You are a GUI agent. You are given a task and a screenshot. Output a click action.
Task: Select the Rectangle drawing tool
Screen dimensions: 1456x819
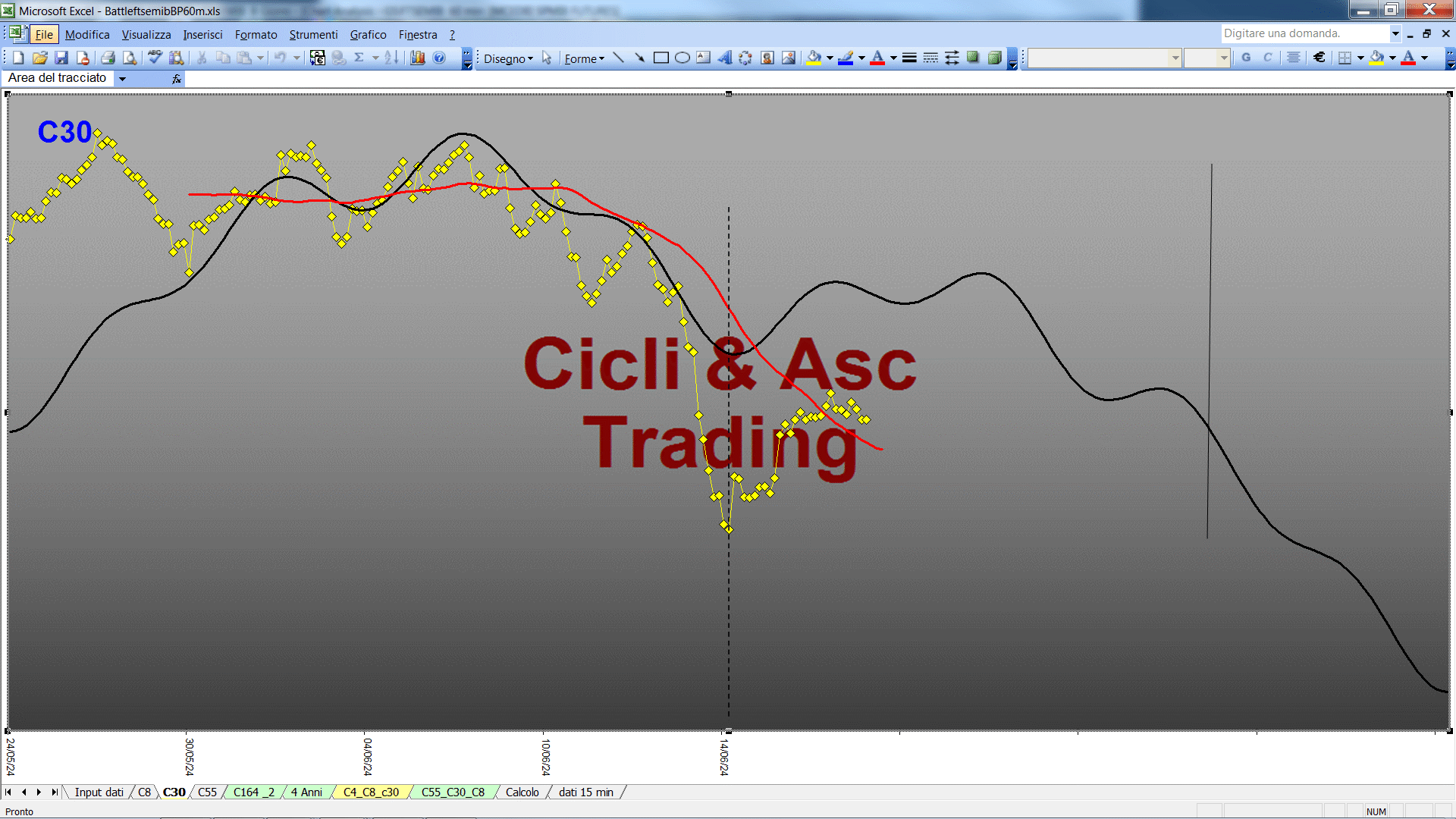pyautogui.click(x=661, y=58)
